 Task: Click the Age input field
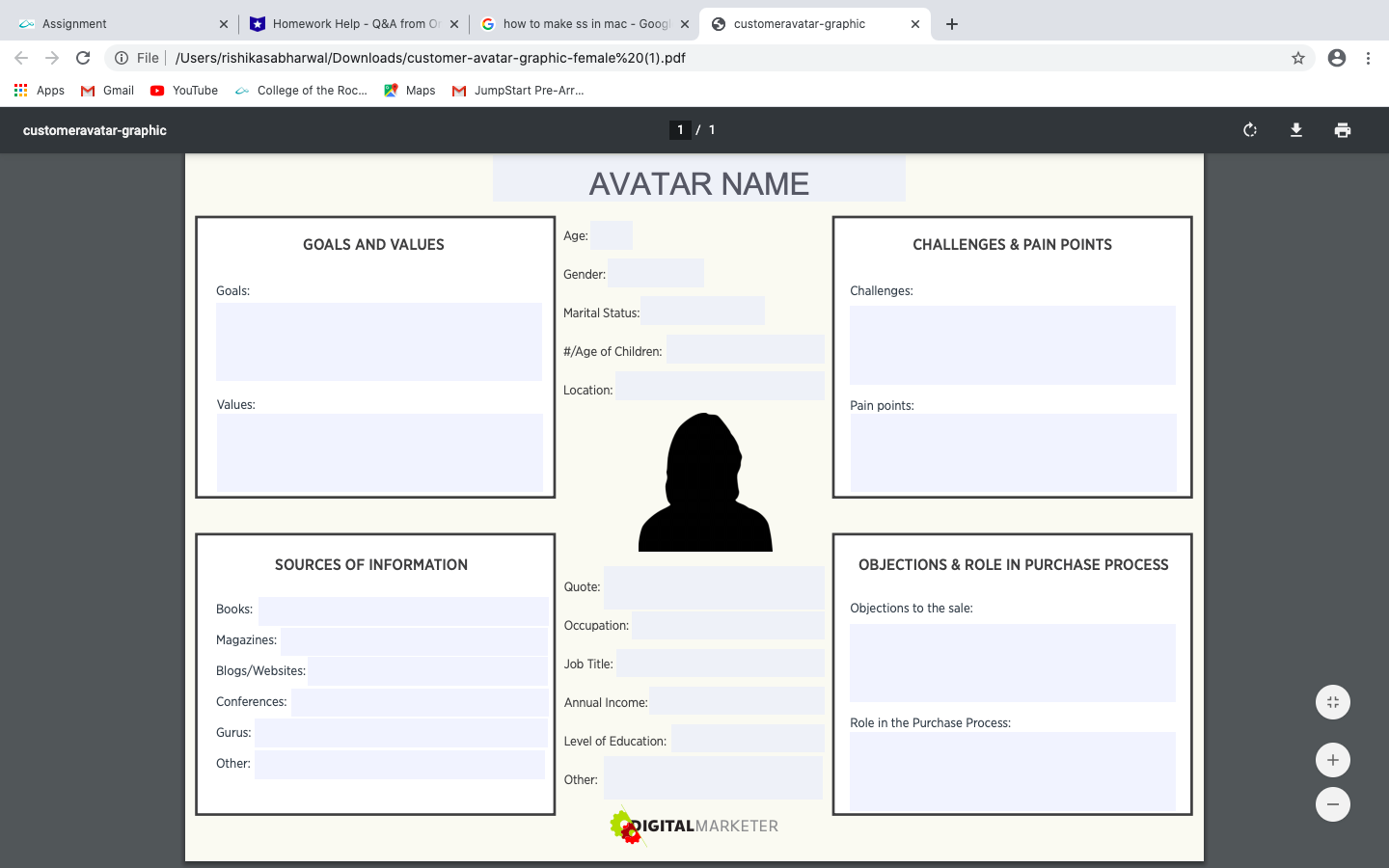coord(612,235)
